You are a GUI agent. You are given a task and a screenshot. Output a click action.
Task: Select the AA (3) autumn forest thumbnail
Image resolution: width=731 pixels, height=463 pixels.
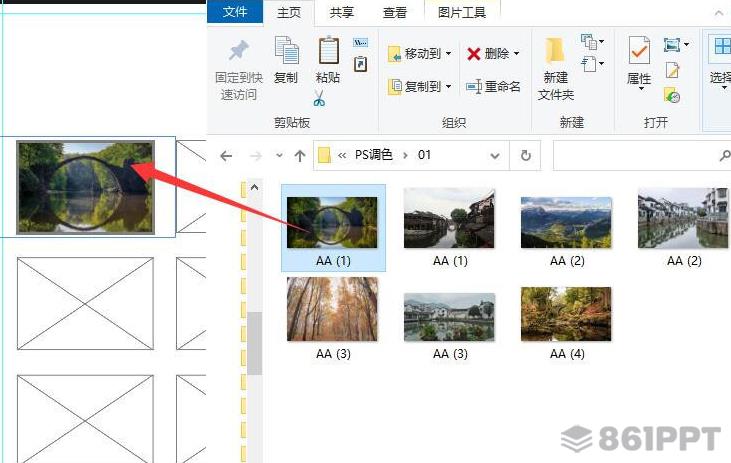(x=332, y=309)
